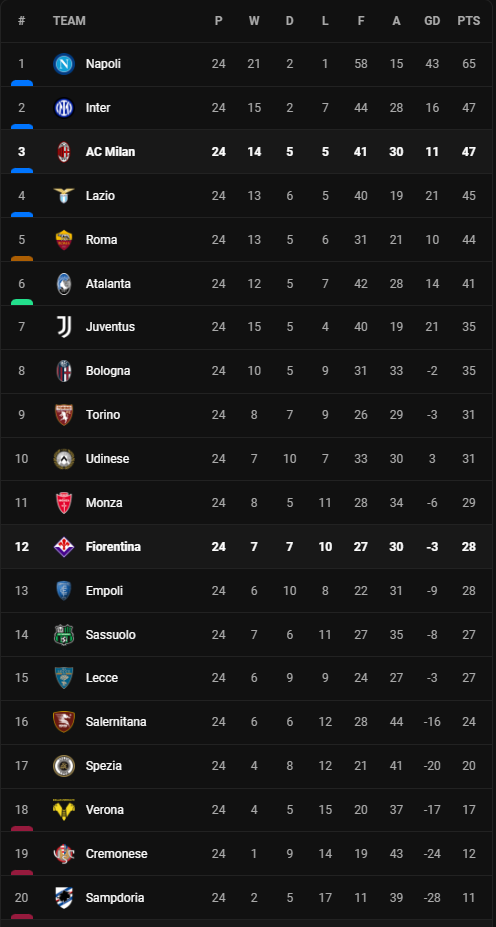Open the Inter club logo

(x=64, y=108)
